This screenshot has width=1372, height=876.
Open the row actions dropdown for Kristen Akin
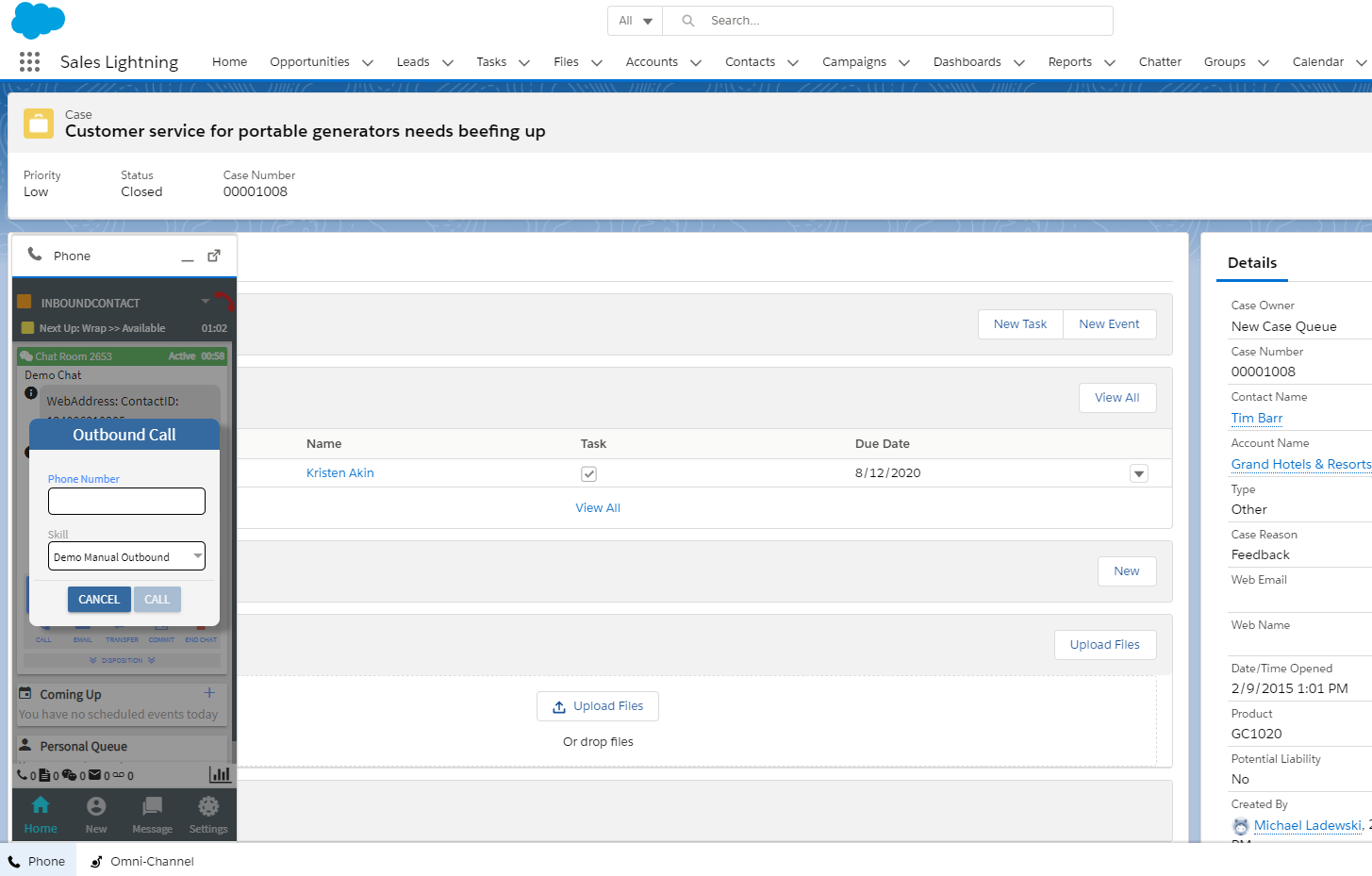tap(1138, 473)
